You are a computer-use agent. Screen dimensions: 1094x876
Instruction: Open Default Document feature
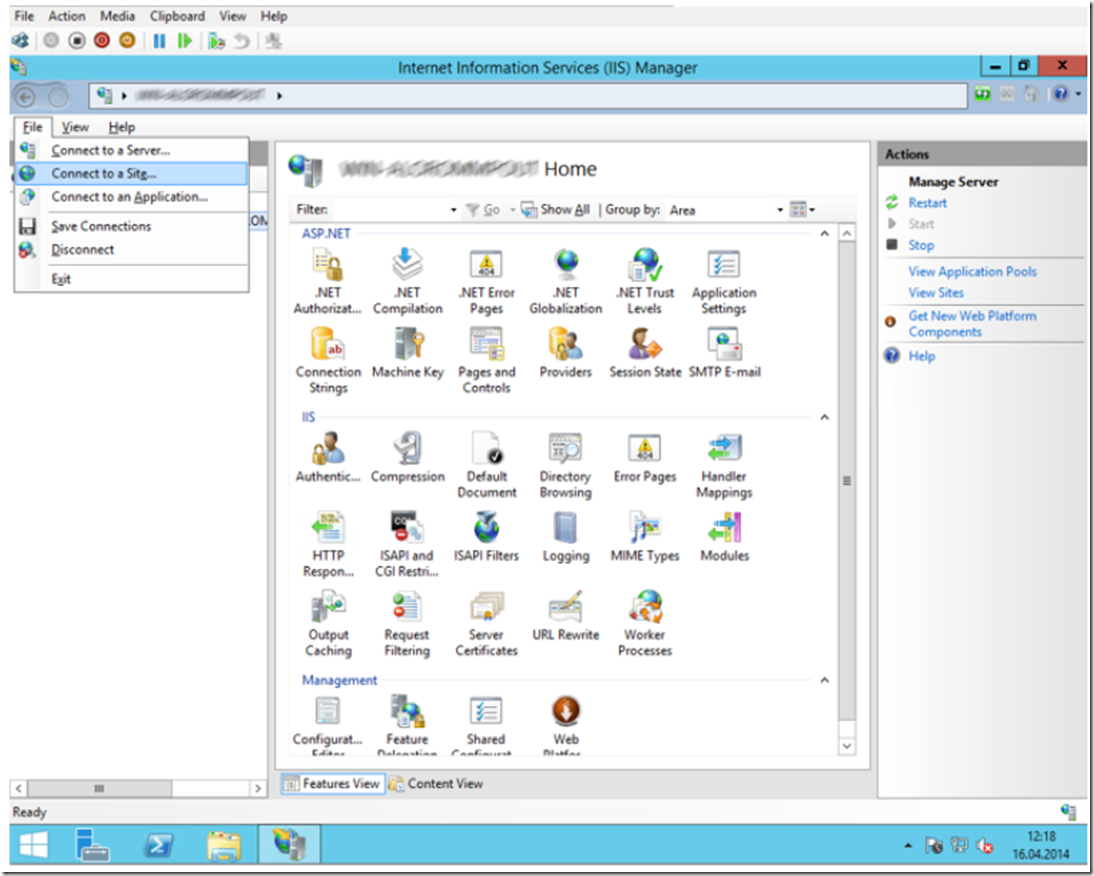[486, 465]
